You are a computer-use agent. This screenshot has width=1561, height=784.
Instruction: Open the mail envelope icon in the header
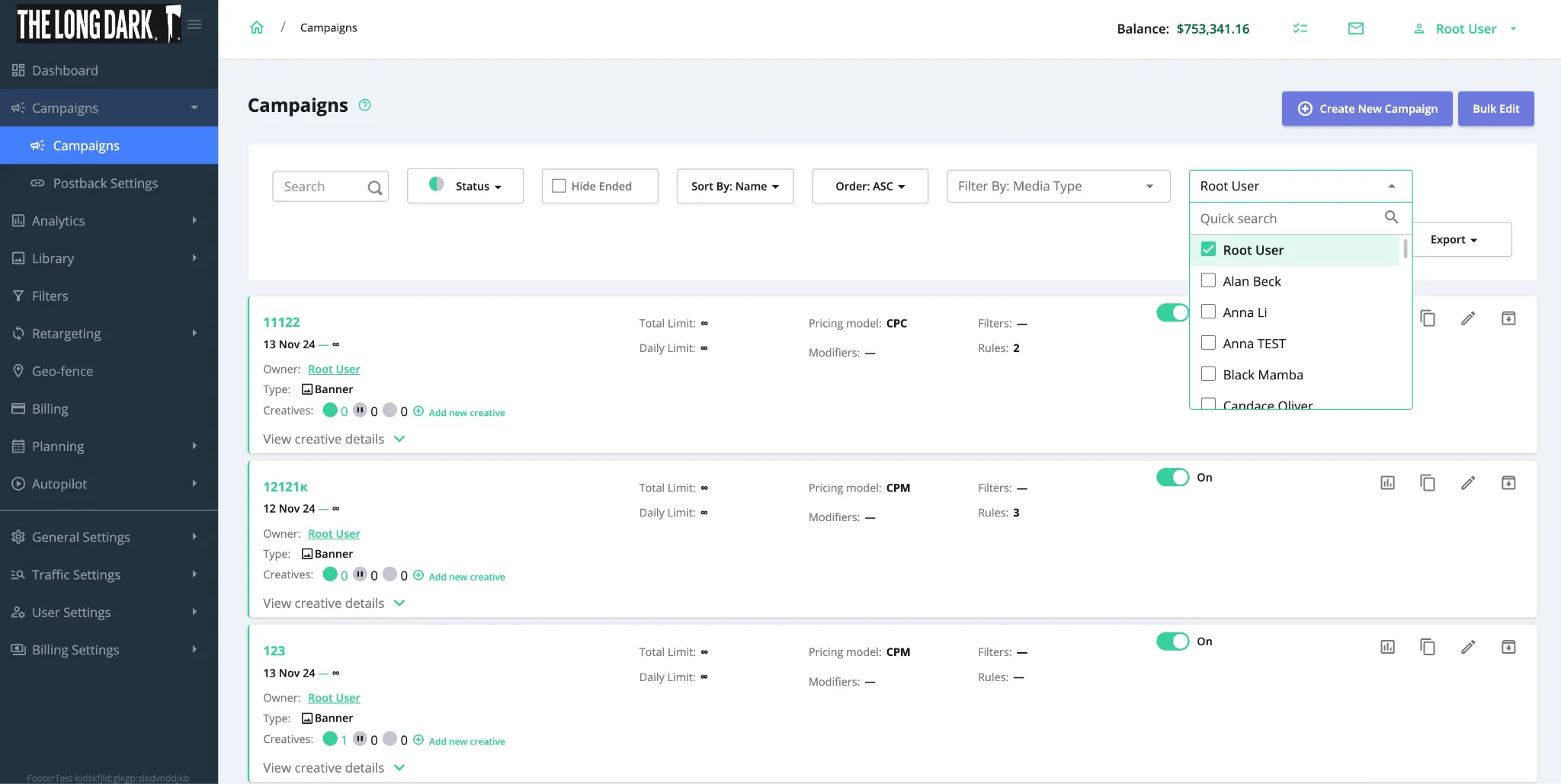point(1356,28)
